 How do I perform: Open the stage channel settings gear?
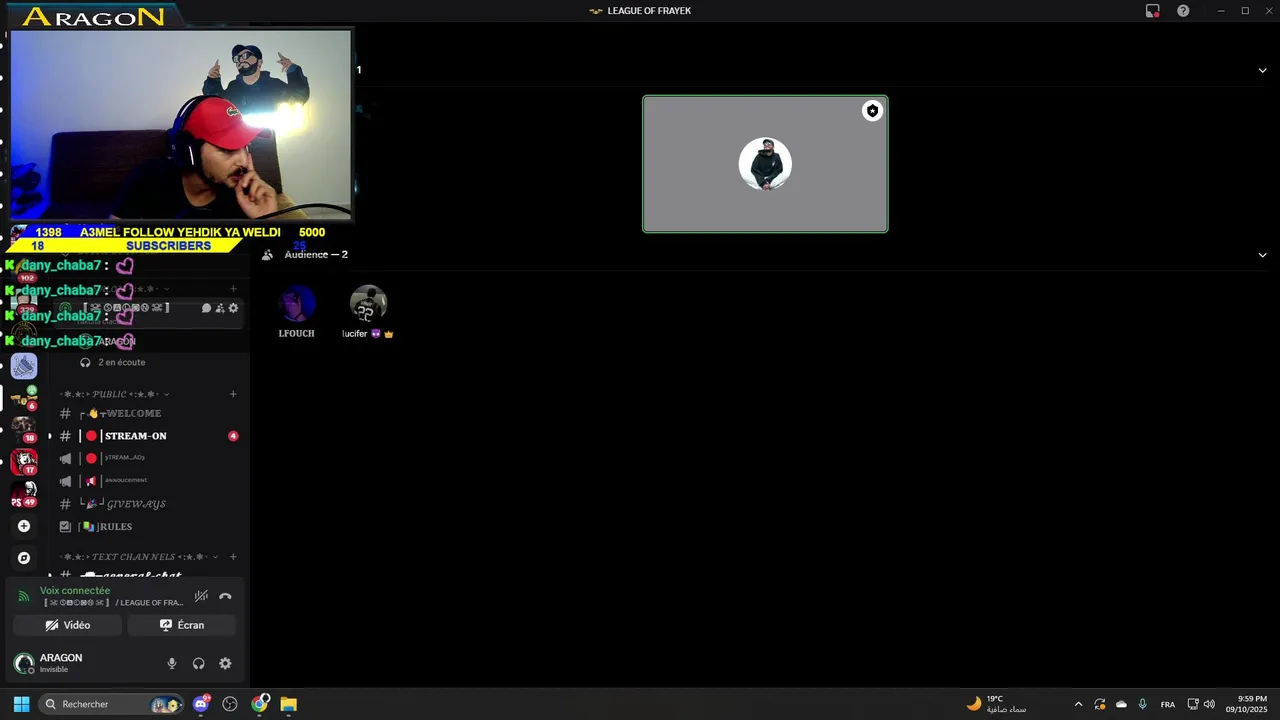tap(234, 308)
